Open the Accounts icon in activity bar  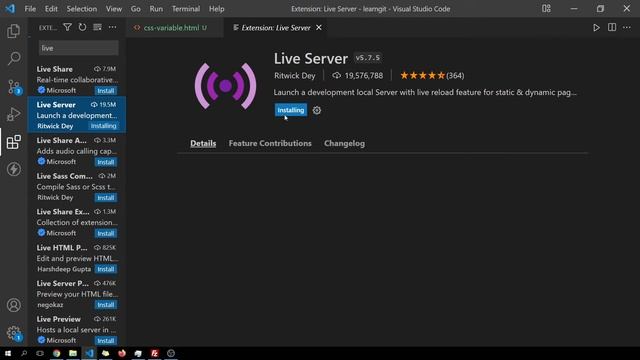(13, 305)
